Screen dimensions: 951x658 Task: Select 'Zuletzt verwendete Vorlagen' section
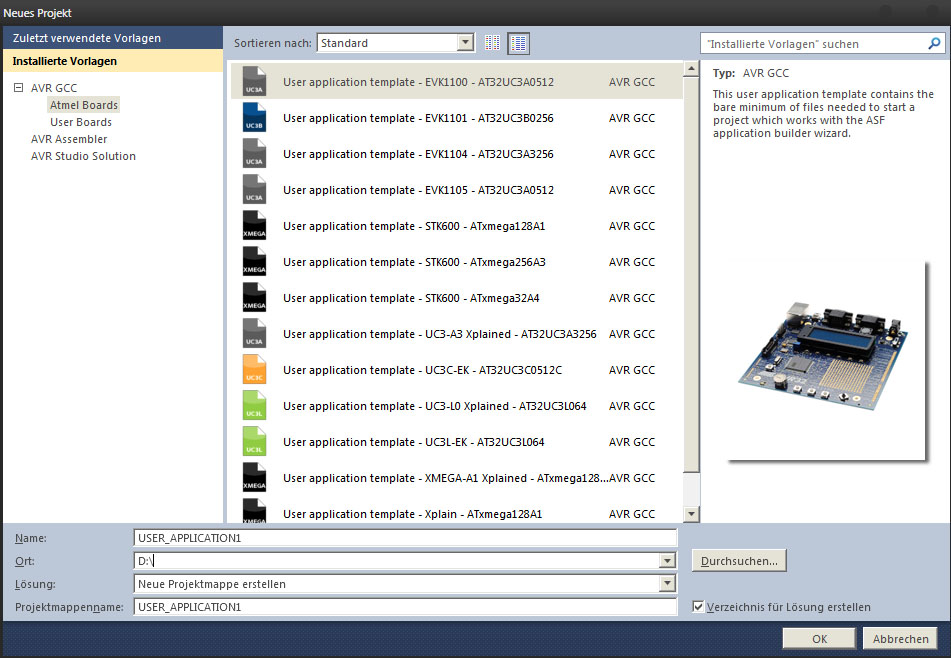[113, 38]
